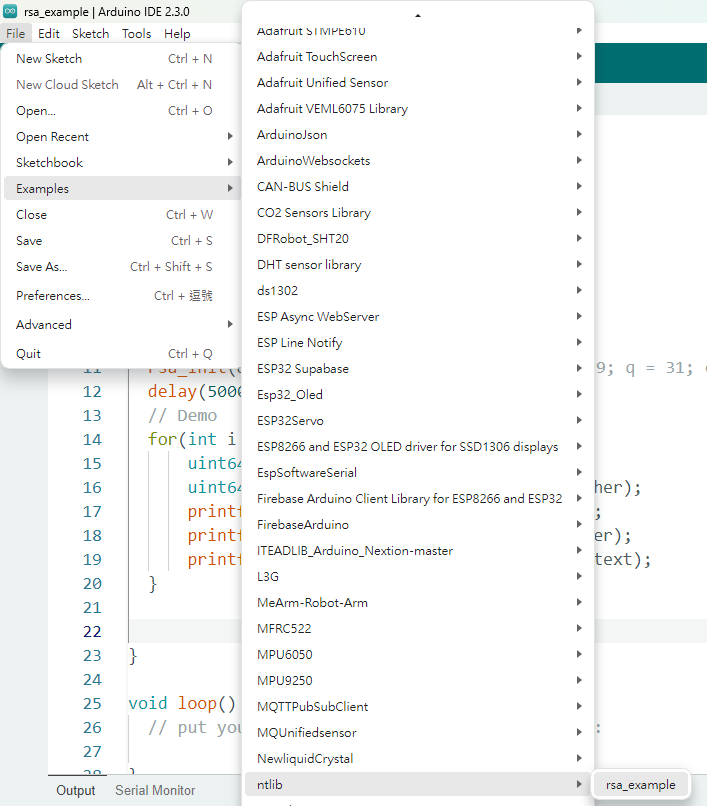Viewport: 707px width, 806px height.
Task: Choose Close from the File menu
Action: point(121,214)
